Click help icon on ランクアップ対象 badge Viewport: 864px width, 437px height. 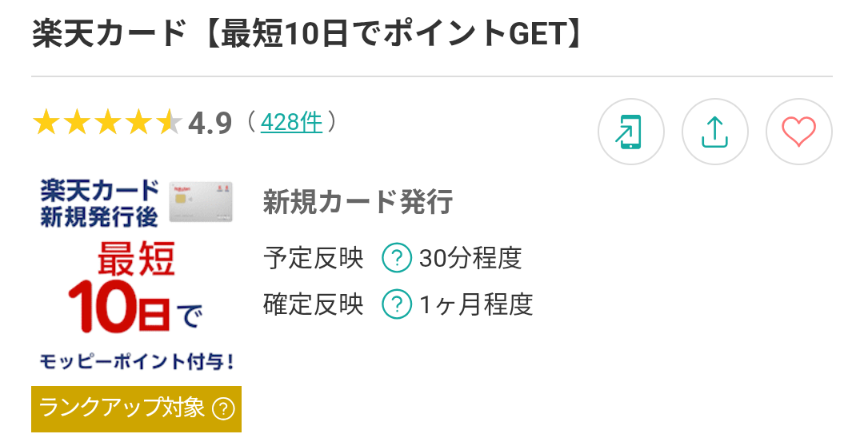coord(223,409)
